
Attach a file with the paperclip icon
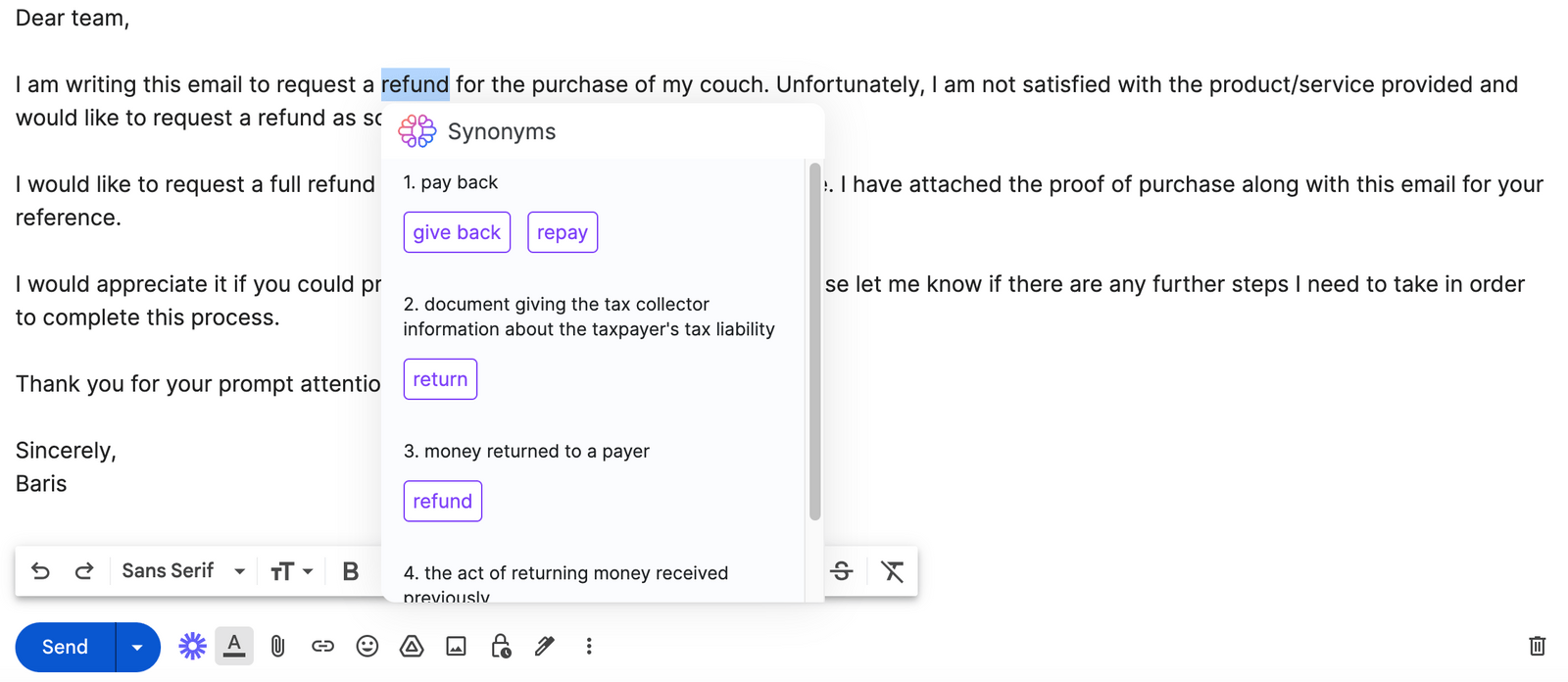tap(277, 646)
